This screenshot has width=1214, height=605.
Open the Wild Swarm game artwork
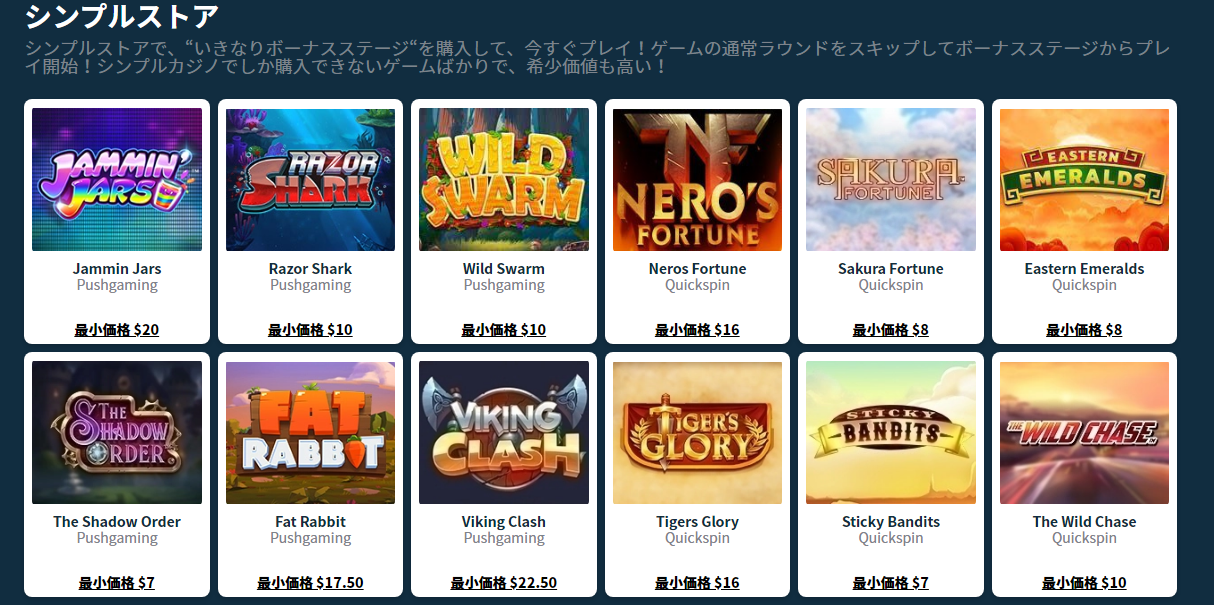[x=504, y=180]
